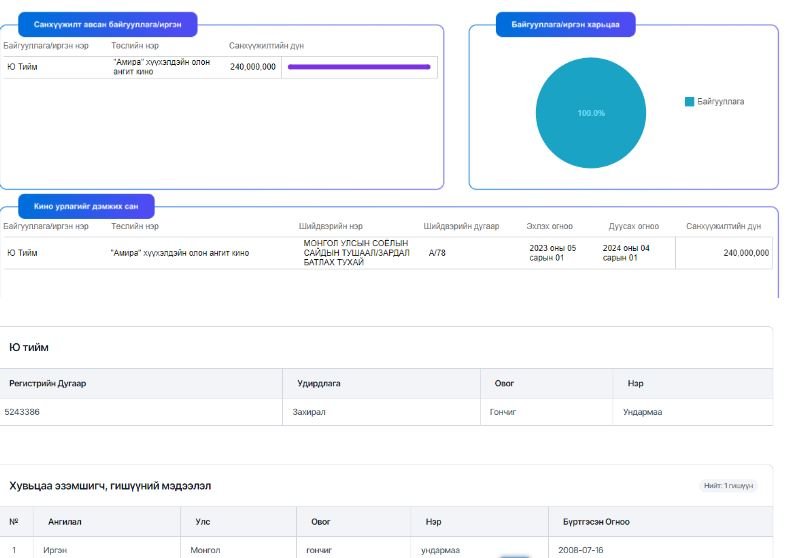Click the 2008-07-16 registered date cell
The height and width of the screenshot is (558, 792).
click(582, 550)
